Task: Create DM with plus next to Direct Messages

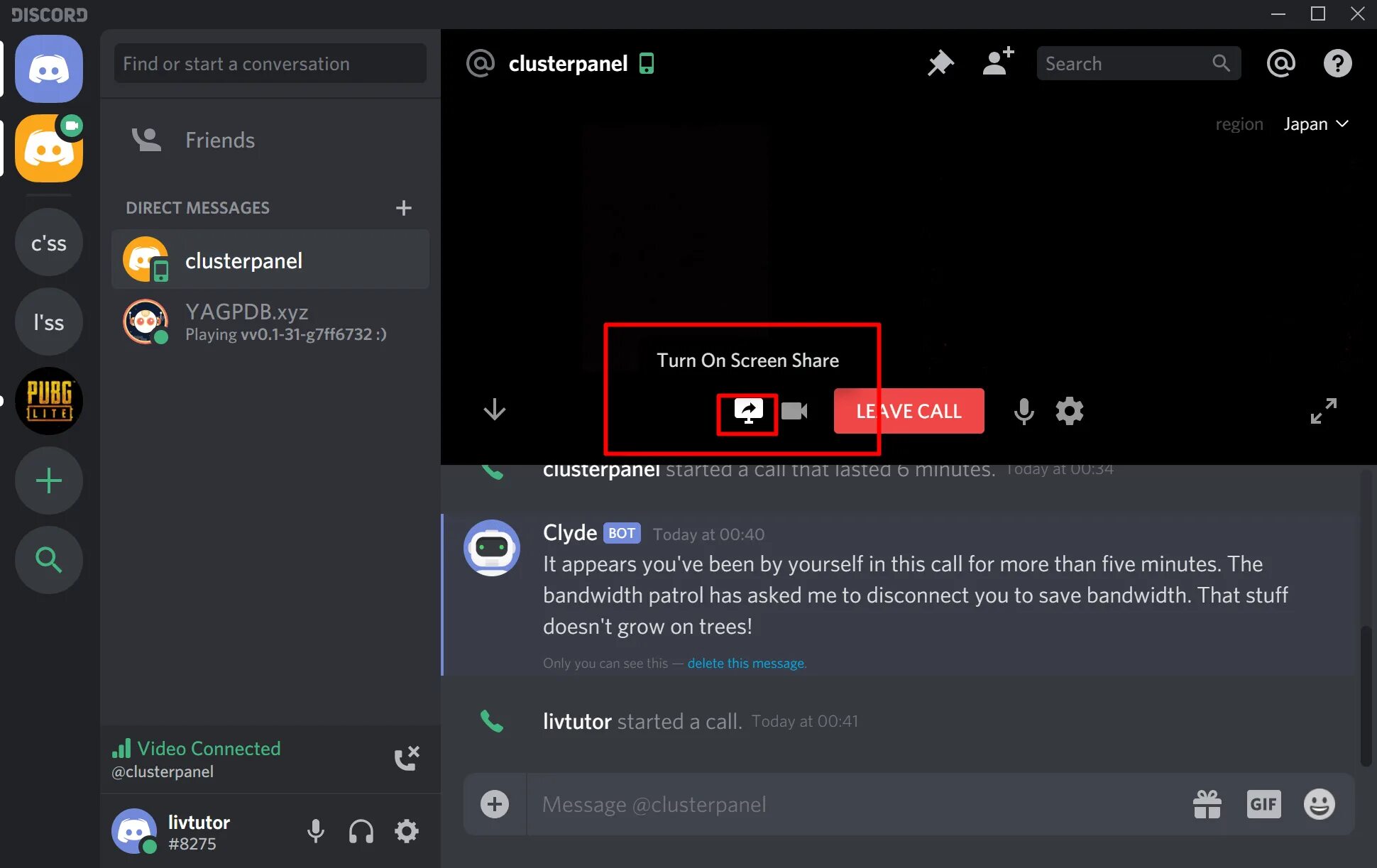Action: (403, 208)
